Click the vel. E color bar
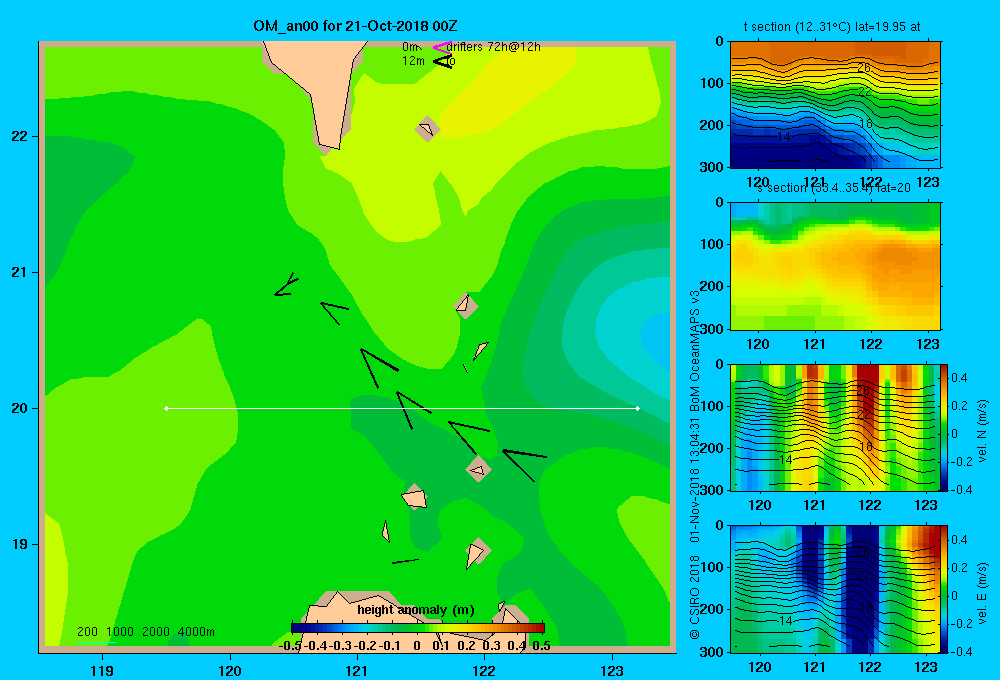The image size is (1000, 680). pos(944,588)
